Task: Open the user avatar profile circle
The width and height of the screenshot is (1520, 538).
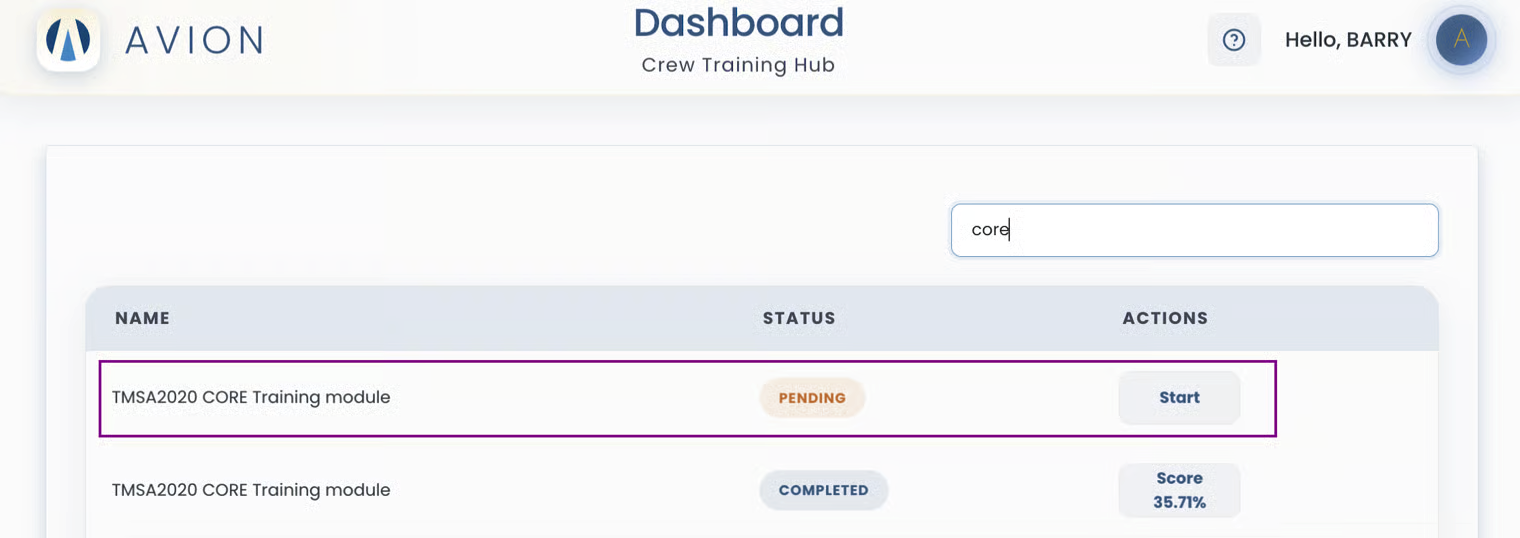Action: 1461,40
